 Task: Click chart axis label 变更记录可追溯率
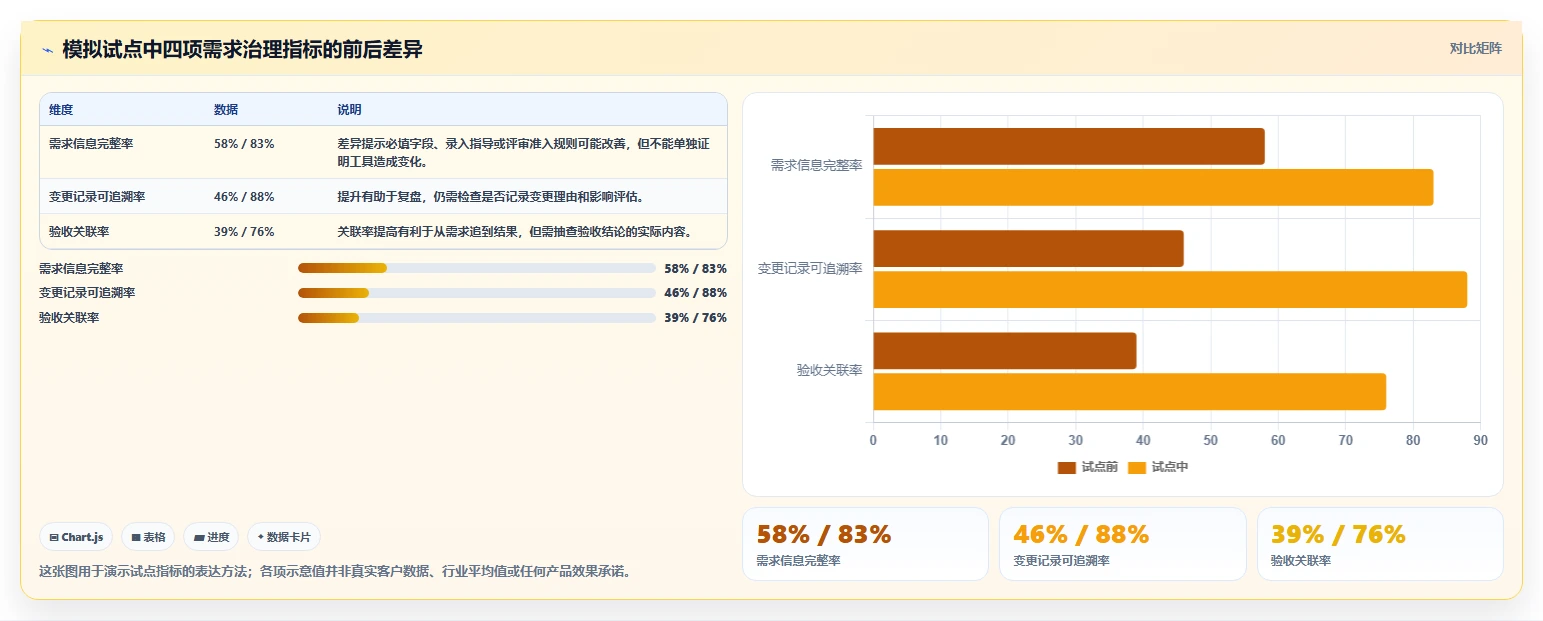point(810,268)
